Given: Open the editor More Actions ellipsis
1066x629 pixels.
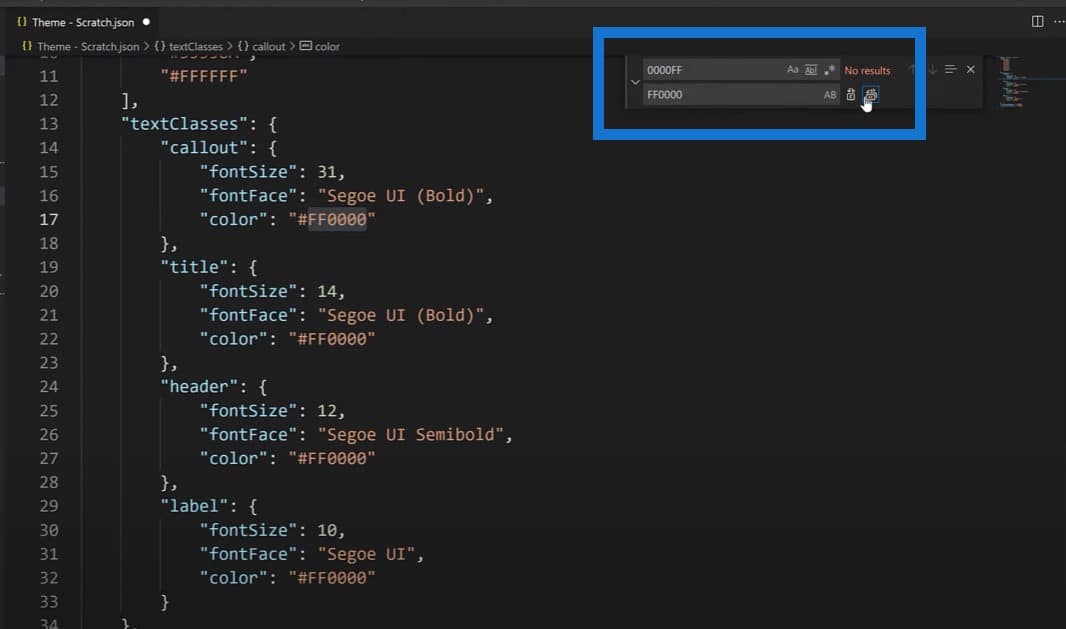Looking at the screenshot, I should coord(1059,22).
